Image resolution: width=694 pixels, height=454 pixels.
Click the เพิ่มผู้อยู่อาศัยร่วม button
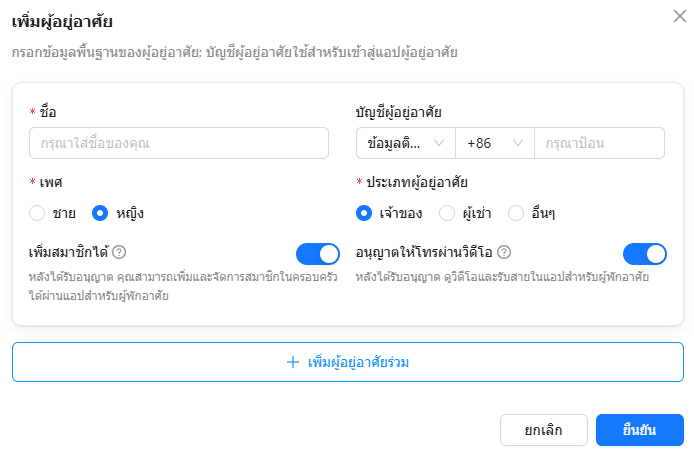pyautogui.click(x=348, y=362)
